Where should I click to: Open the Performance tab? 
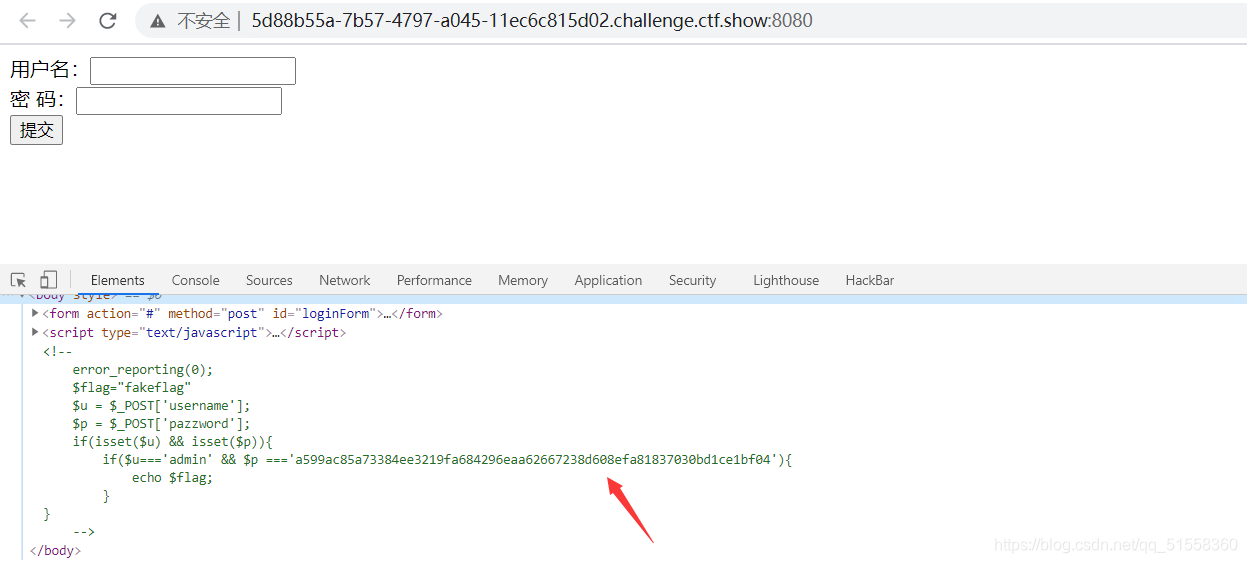click(434, 280)
